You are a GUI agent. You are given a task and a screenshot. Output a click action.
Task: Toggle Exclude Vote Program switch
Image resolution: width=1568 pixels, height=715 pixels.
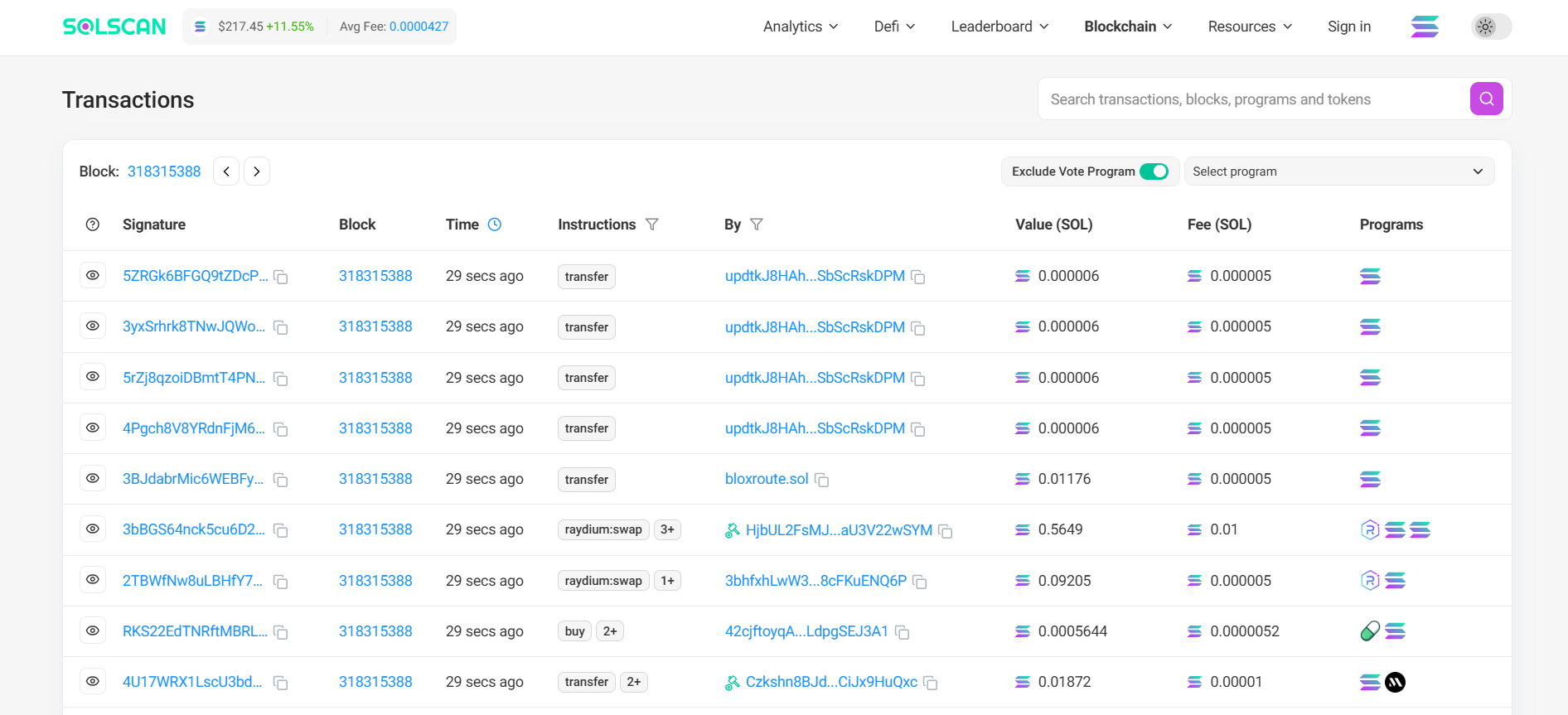pos(1154,172)
